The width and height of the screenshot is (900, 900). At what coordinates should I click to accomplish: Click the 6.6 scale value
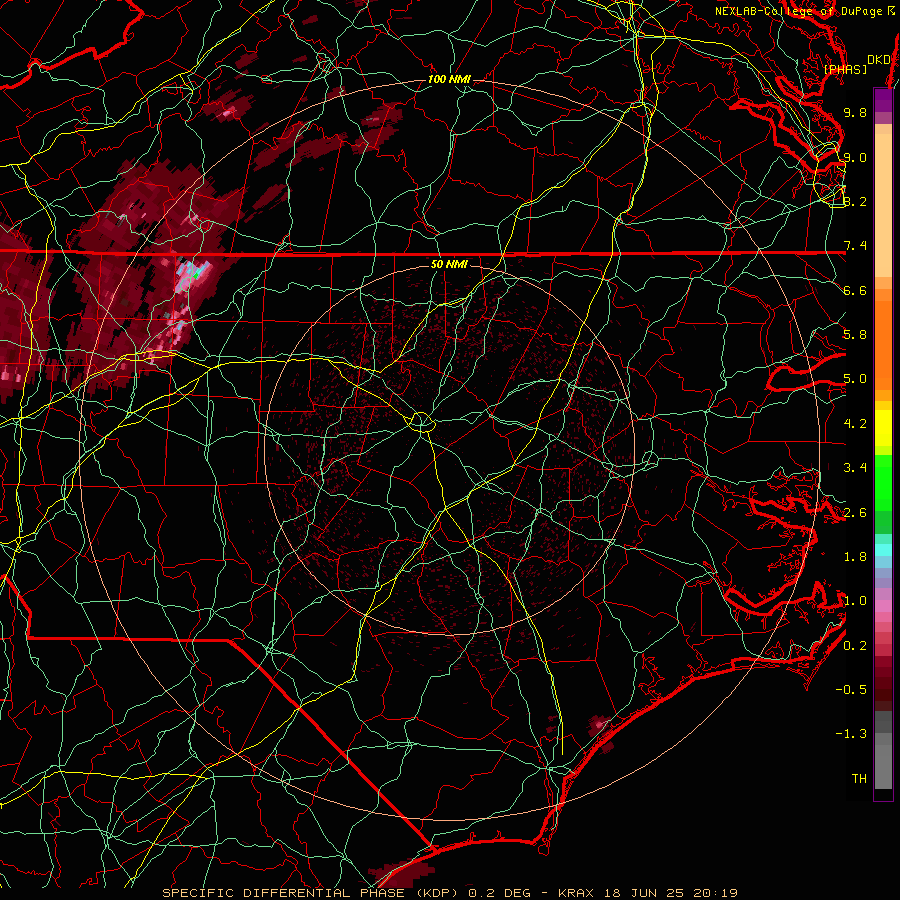coord(855,290)
